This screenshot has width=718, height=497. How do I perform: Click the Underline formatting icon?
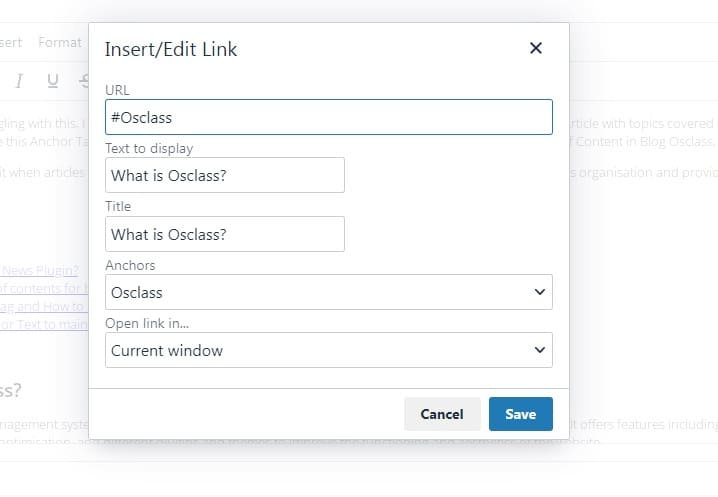[52, 81]
